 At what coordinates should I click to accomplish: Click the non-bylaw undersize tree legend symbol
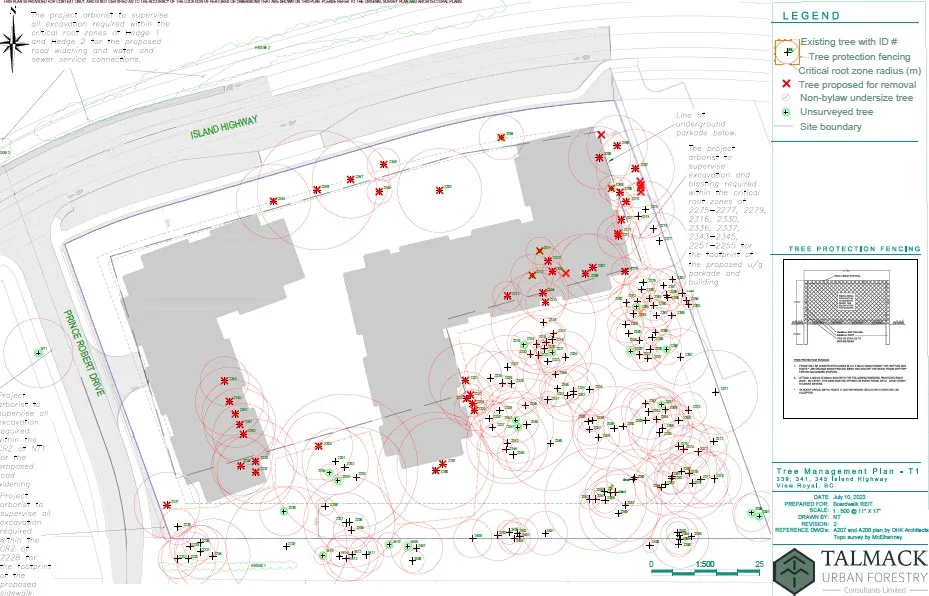786,98
